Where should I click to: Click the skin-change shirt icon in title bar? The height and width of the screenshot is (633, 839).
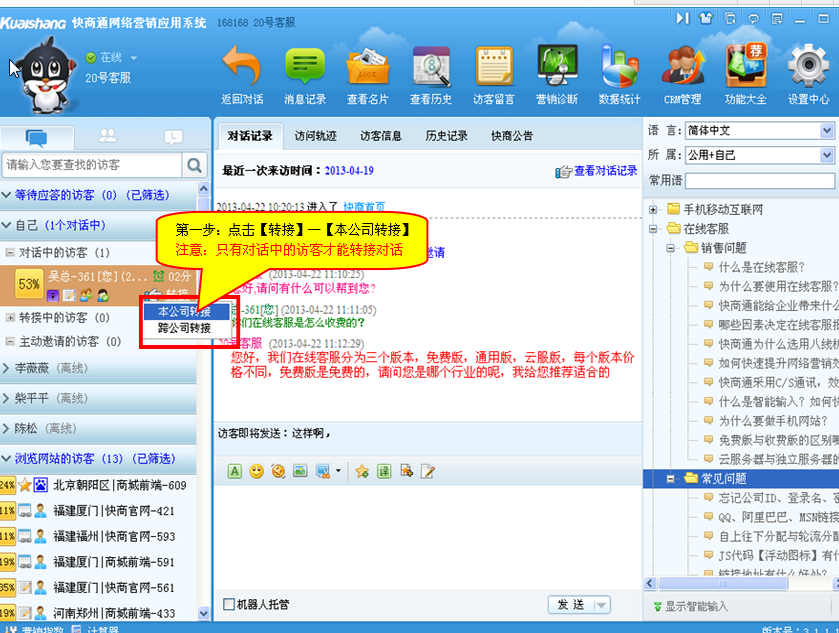706,18
